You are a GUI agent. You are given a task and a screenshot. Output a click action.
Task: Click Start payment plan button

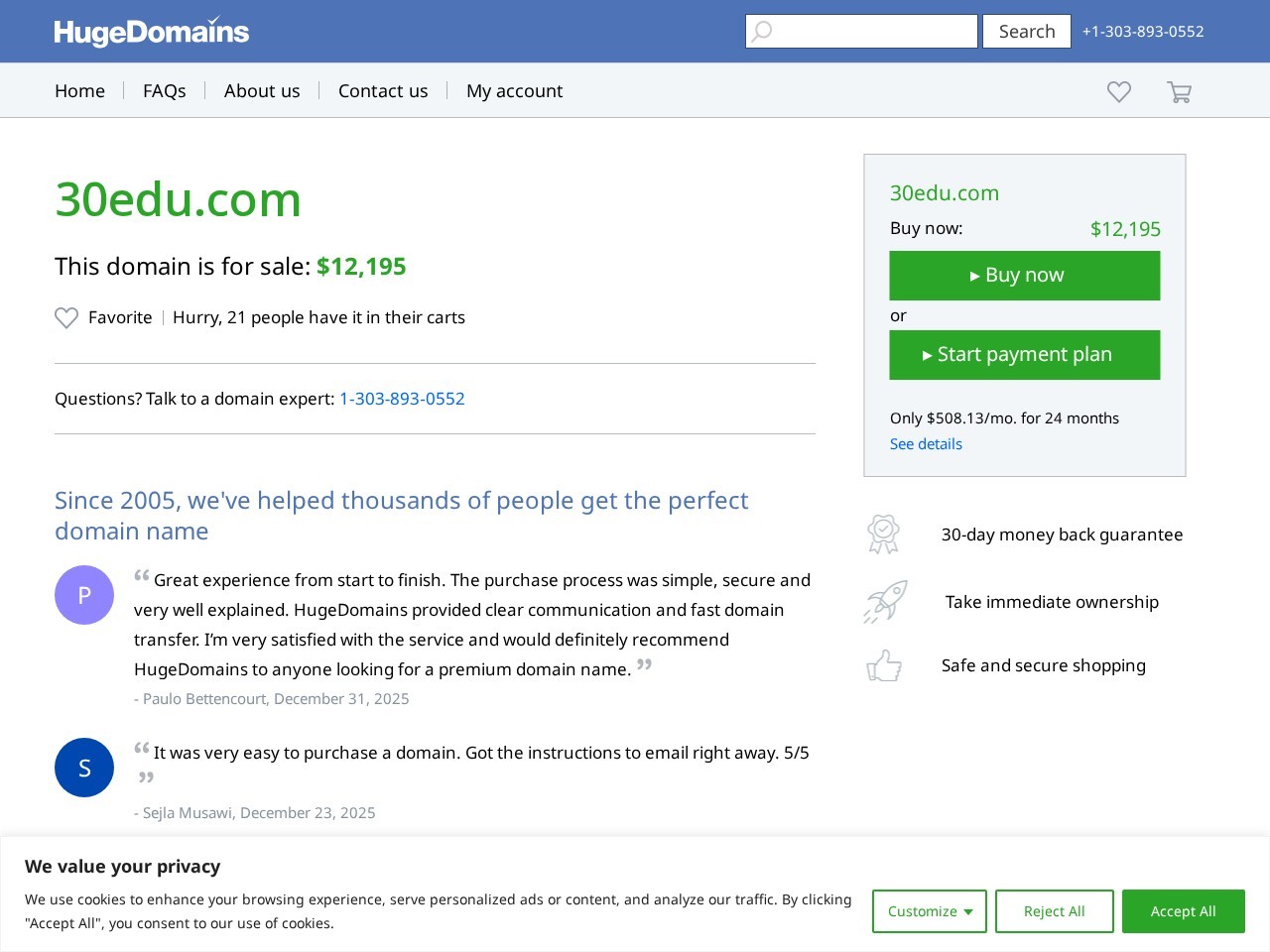[1025, 355]
